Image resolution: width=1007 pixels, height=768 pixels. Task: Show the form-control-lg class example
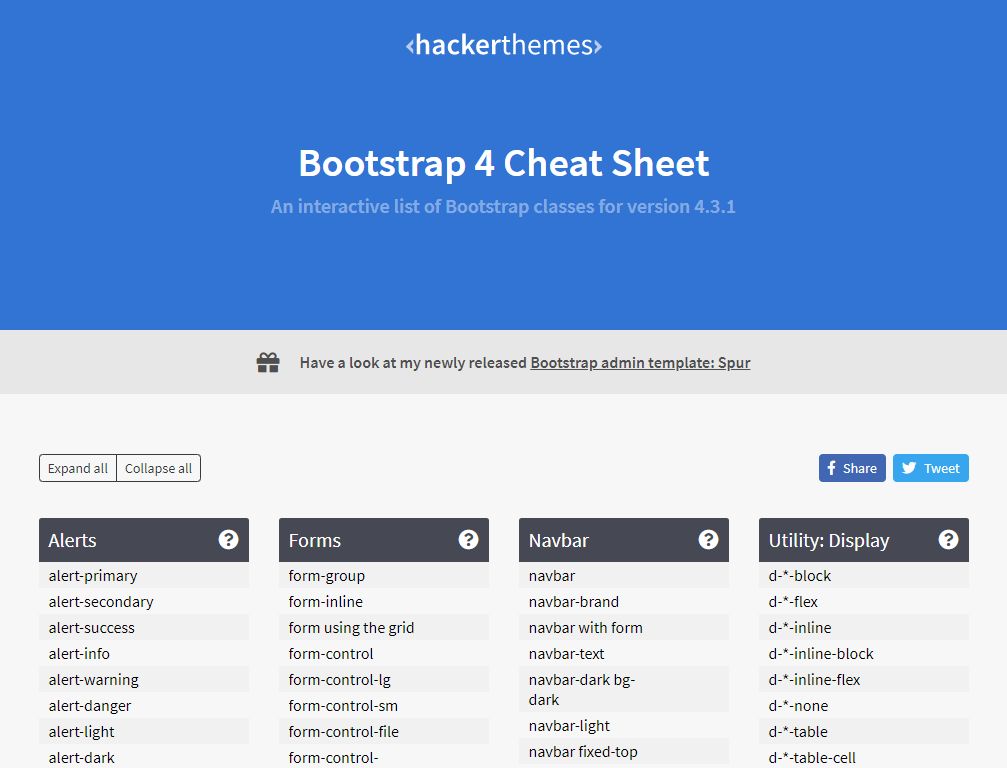(x=384, y=679)
